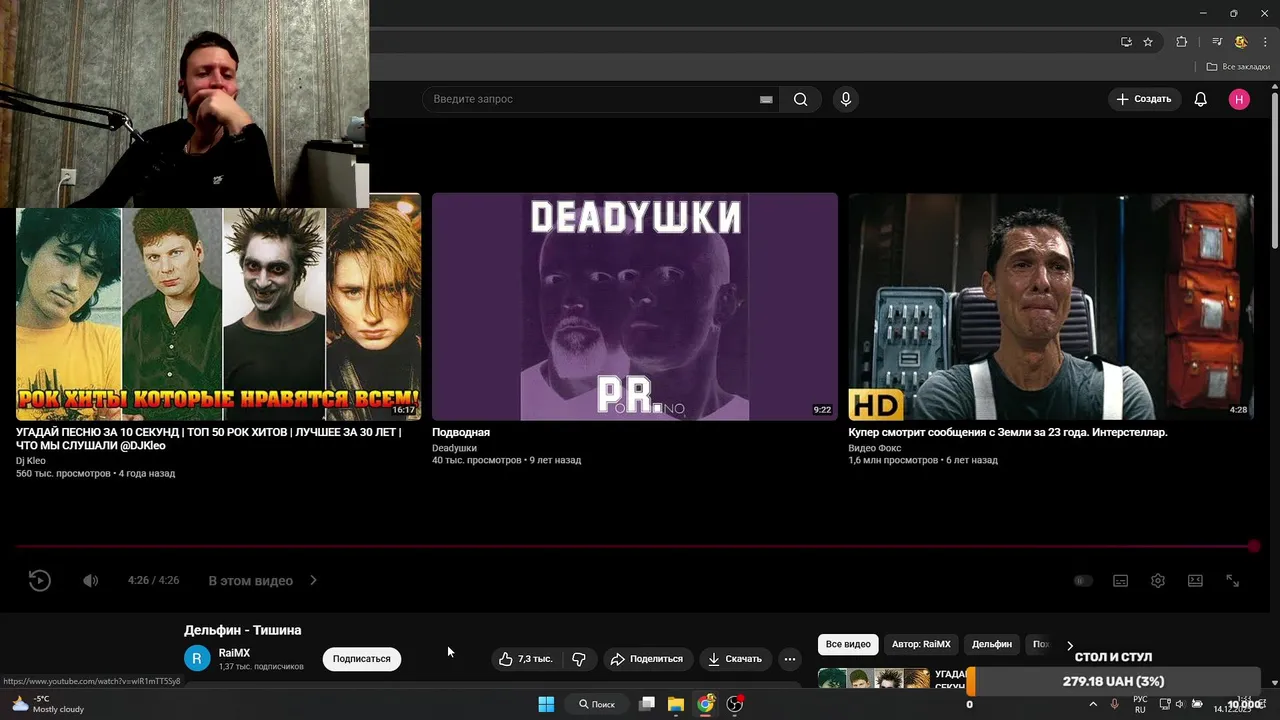Share the video via 'Поделиться'
The height and width of the screenshot is (720, 1280).
[x=646, y=659]
